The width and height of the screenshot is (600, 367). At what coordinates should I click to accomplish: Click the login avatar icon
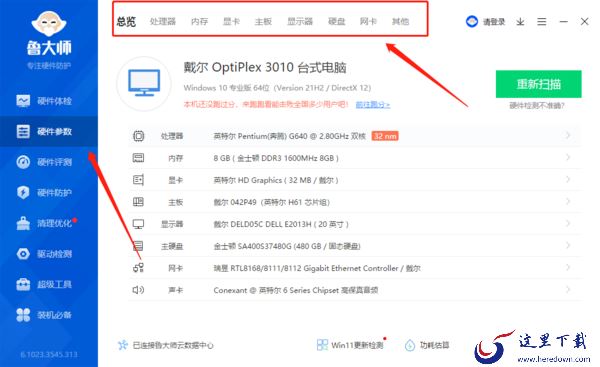pos(472,21)
